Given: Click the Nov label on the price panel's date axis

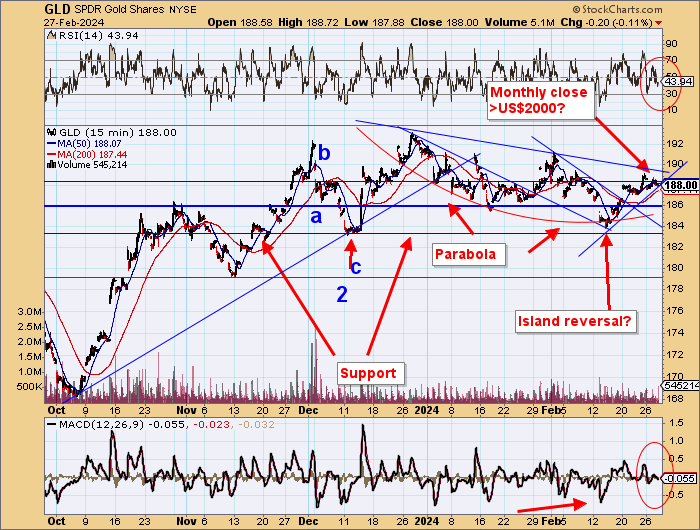Looking at the screenshot, I should click(186, 410).
